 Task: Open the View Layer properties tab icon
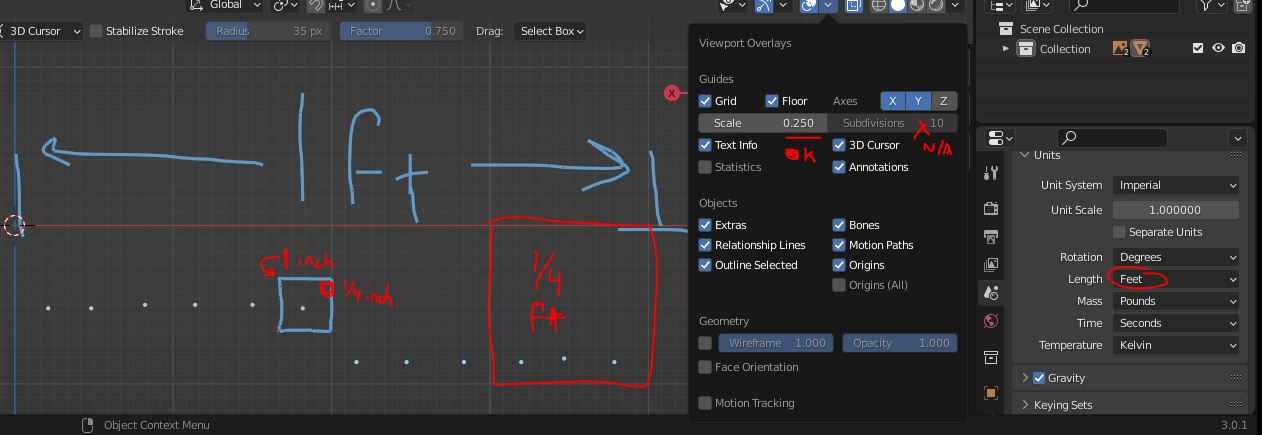coord(990,265)
